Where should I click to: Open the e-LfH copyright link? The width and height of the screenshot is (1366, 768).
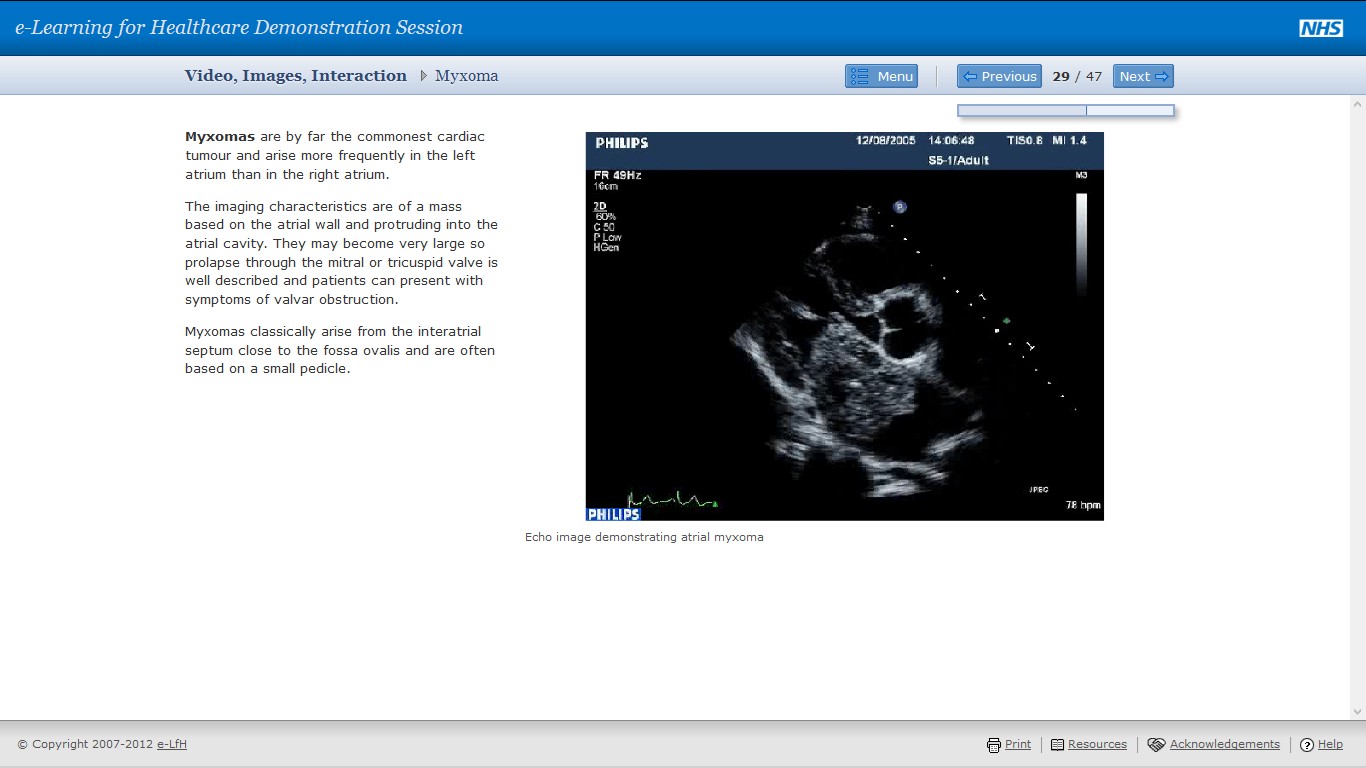coord(173,744)
